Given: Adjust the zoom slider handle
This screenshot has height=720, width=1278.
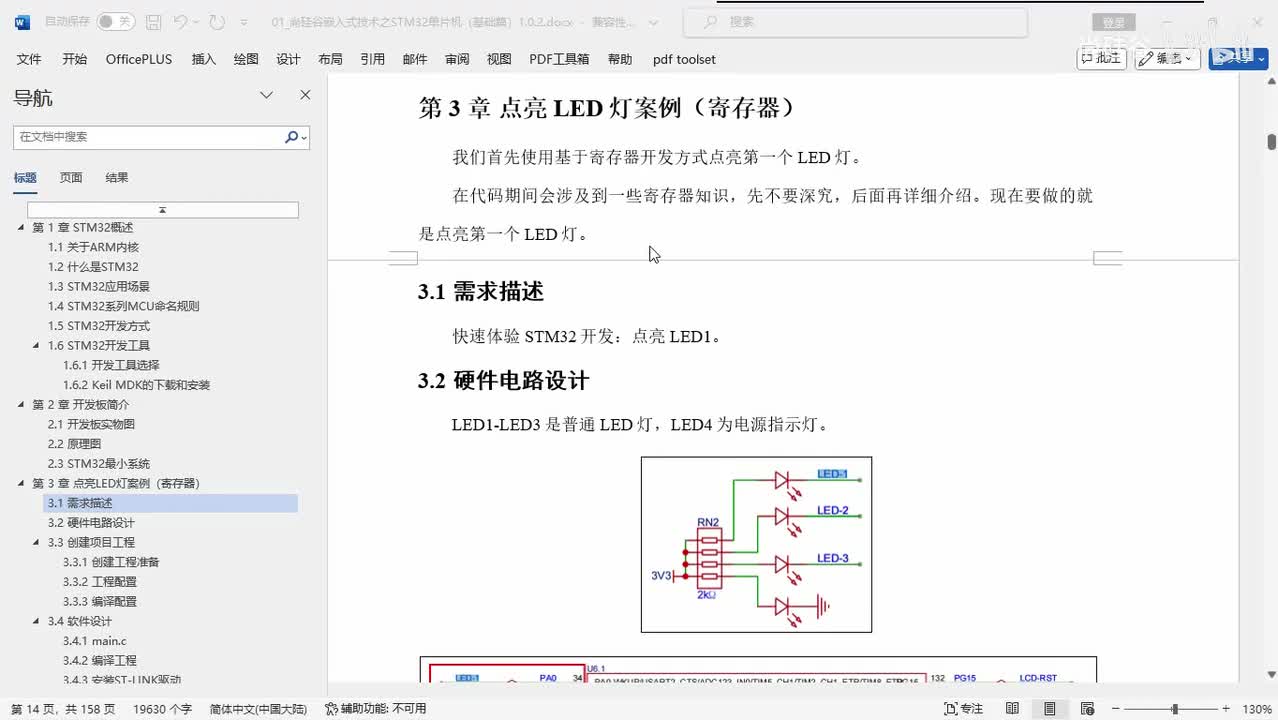Looking at the screenshot, I should tap(1175, 709).
